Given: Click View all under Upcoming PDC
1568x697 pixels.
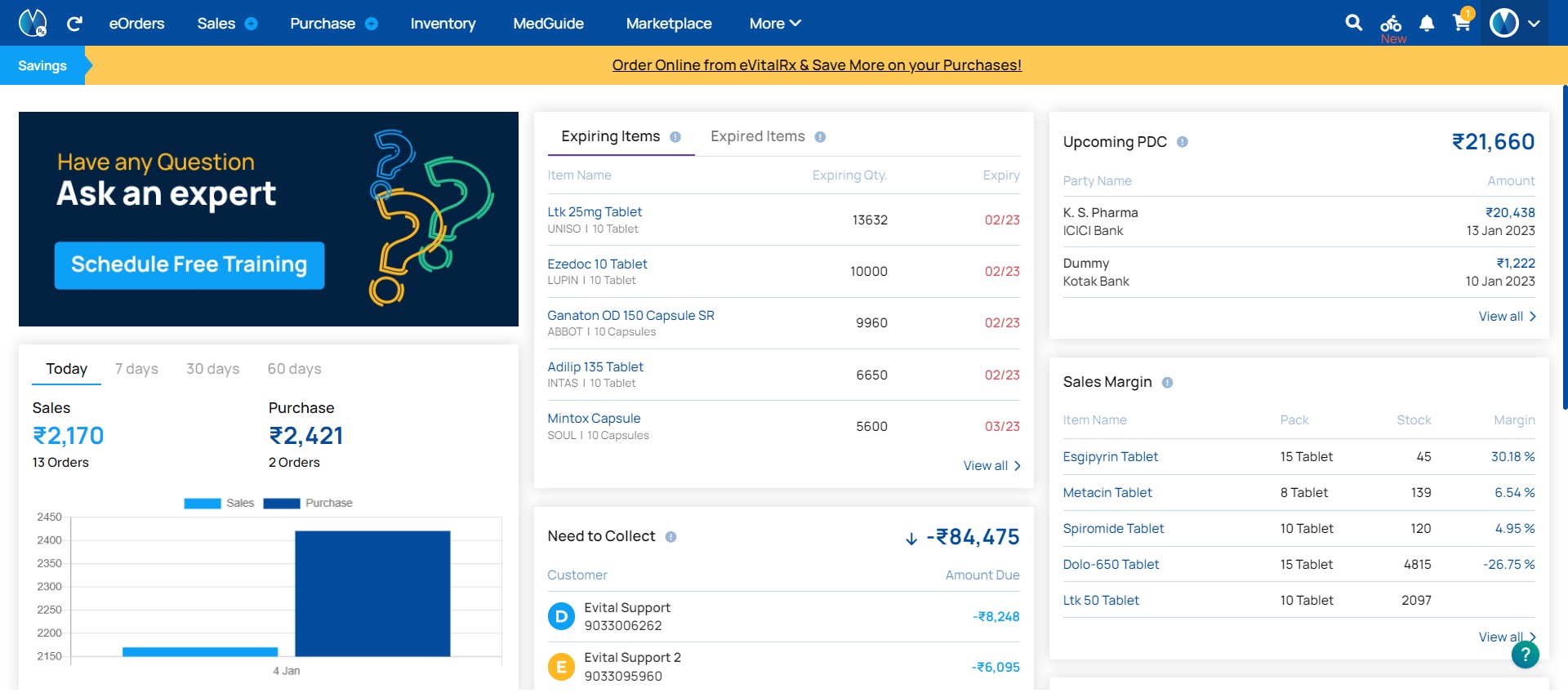Looking at the screenshot, I should (x=1507, y=316).
